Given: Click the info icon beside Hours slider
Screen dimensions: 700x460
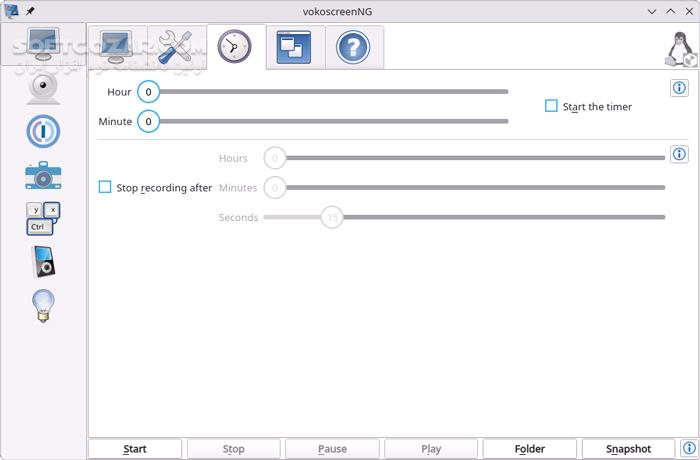Looking at the screenshot, I should pyautogui.click(x=679, y=154).
